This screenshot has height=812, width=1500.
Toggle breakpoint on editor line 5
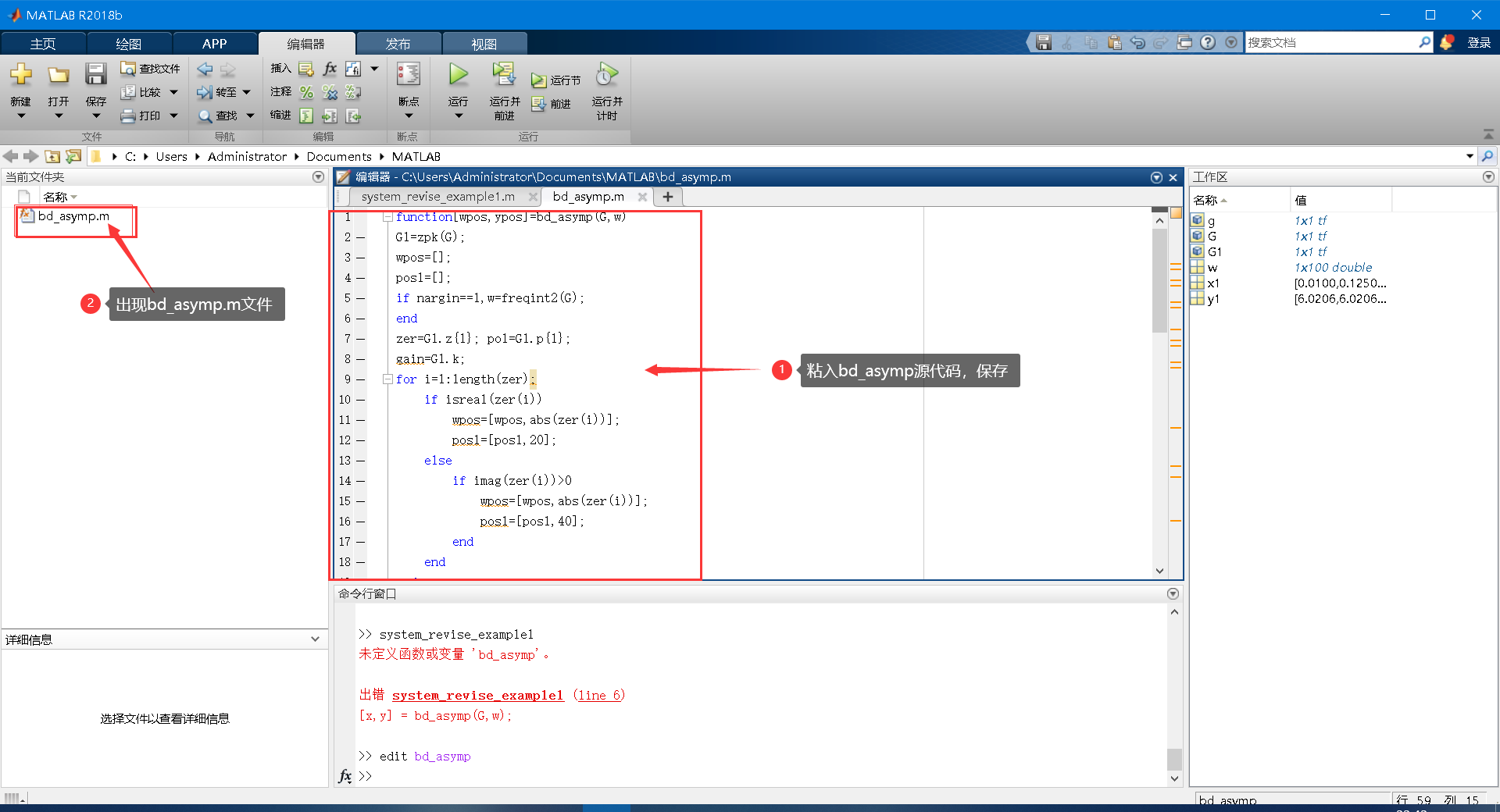[360, 298]
